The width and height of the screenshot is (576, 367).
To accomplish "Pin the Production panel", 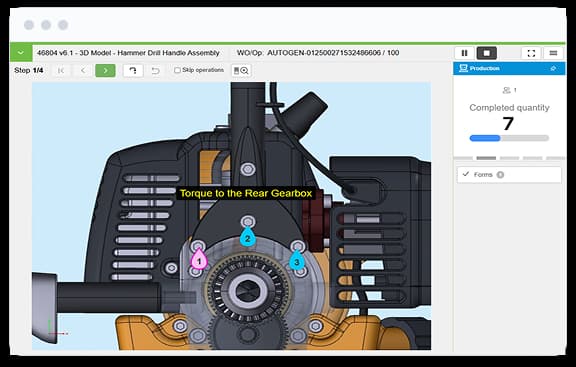I will coord(553,69).
